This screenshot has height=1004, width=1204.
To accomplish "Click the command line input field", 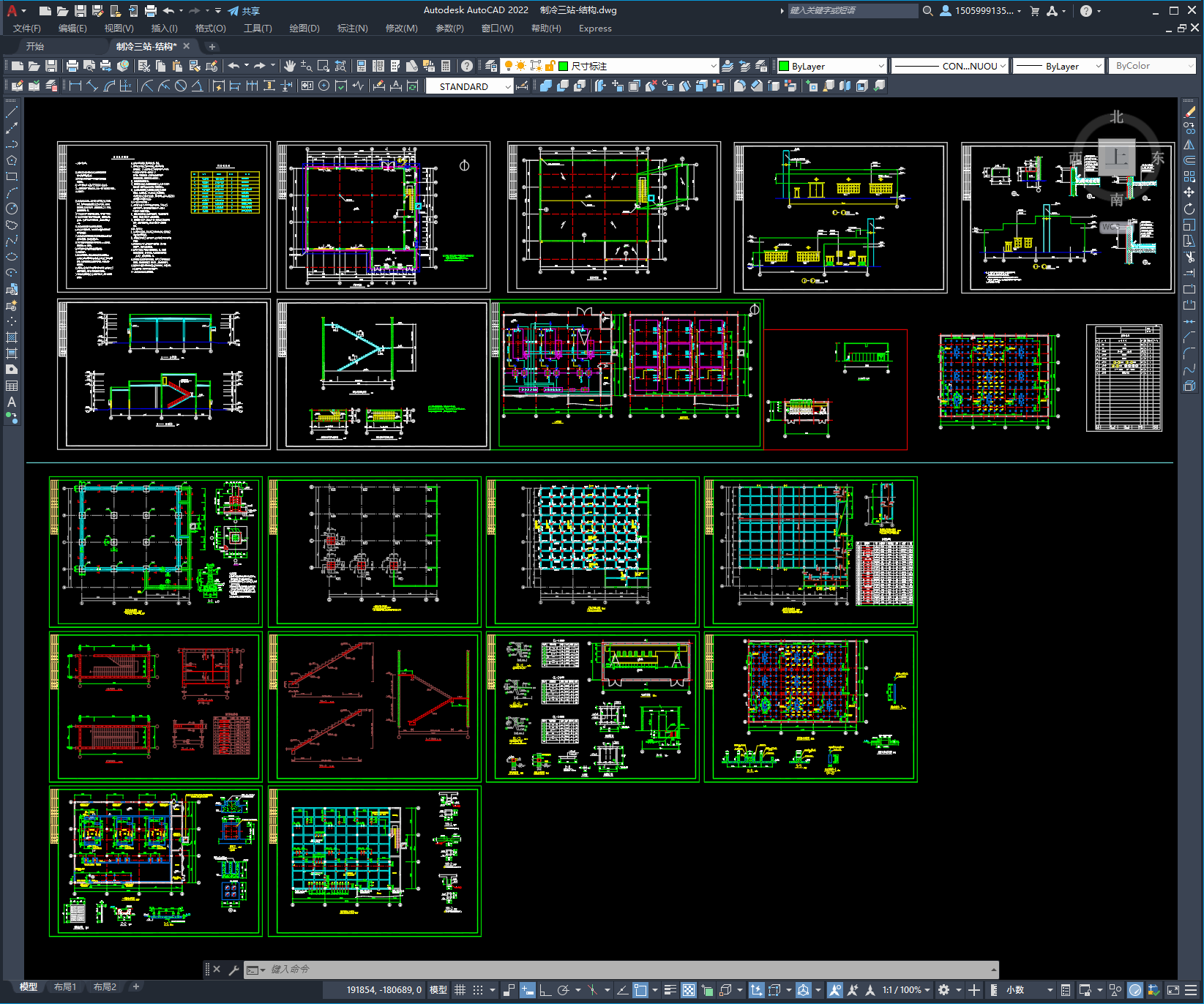I will click(x=622, y=970).
